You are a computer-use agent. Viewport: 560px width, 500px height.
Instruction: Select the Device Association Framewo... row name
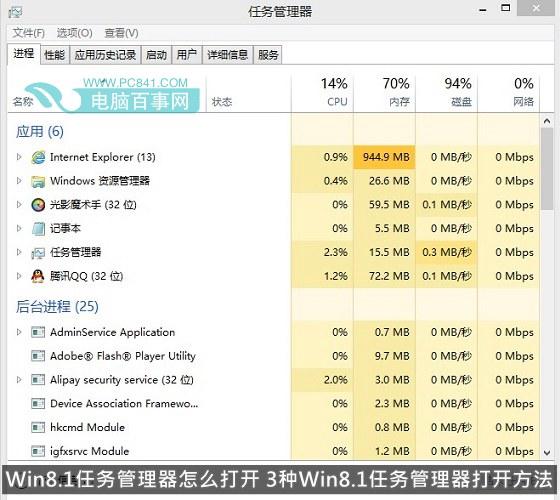[x=124, y=404]
